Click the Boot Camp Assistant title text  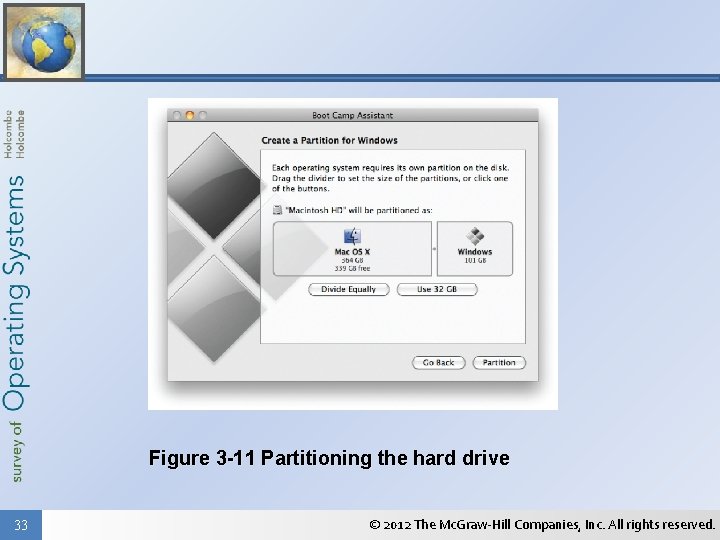tap(352, 115)
